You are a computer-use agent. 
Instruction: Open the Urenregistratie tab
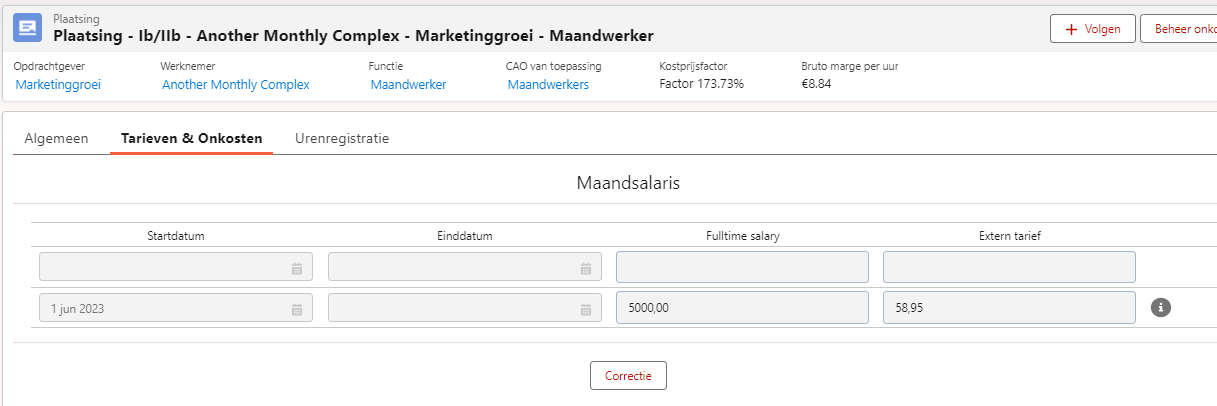pos(342,138)
